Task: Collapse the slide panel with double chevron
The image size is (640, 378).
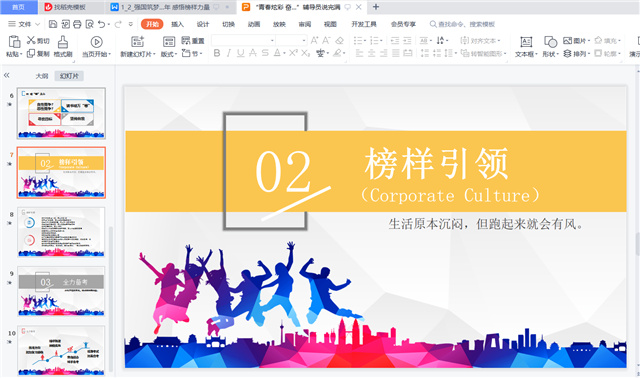Action: click(7, 75)
